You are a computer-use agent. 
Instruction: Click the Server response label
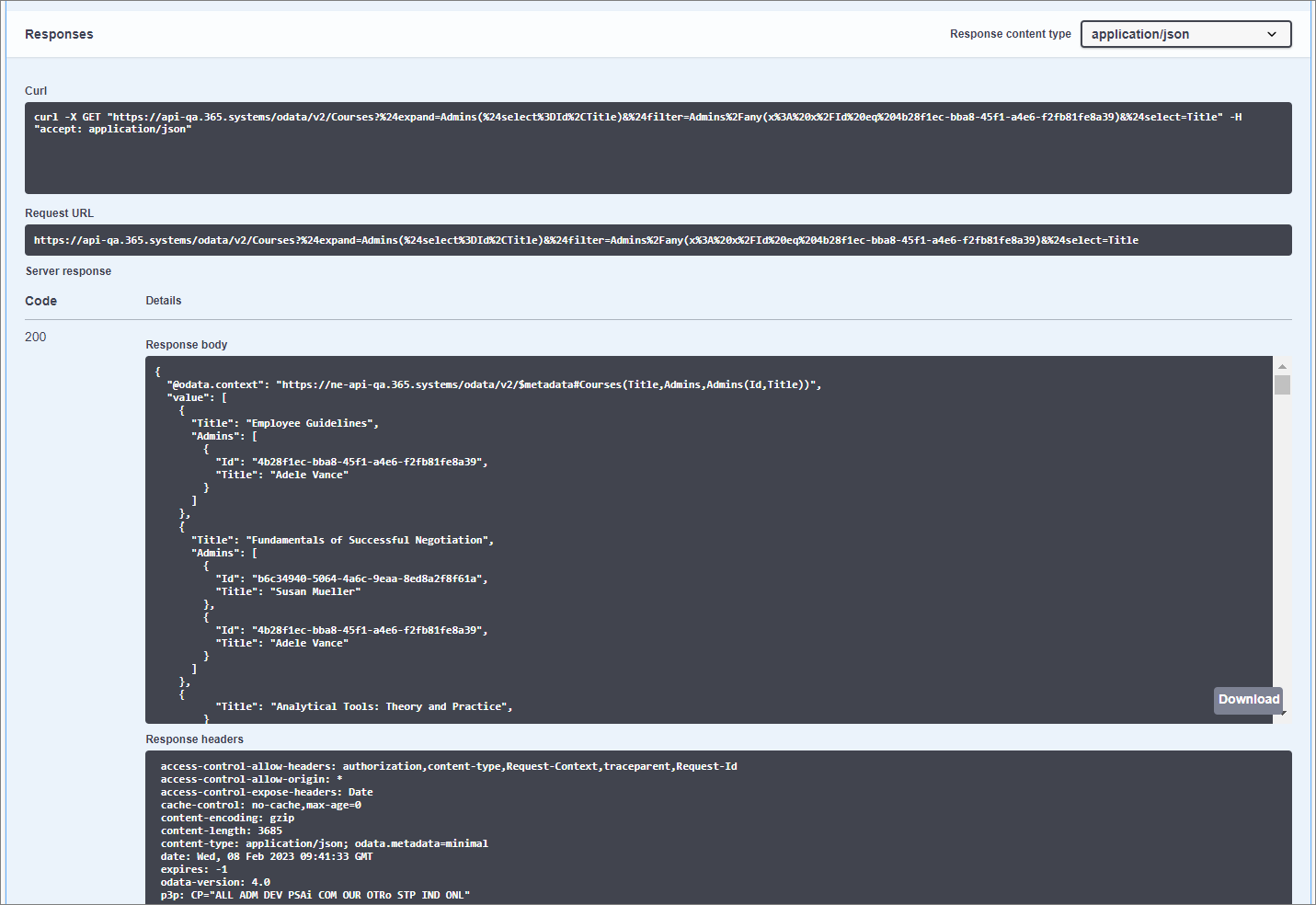tap(68, 271)
